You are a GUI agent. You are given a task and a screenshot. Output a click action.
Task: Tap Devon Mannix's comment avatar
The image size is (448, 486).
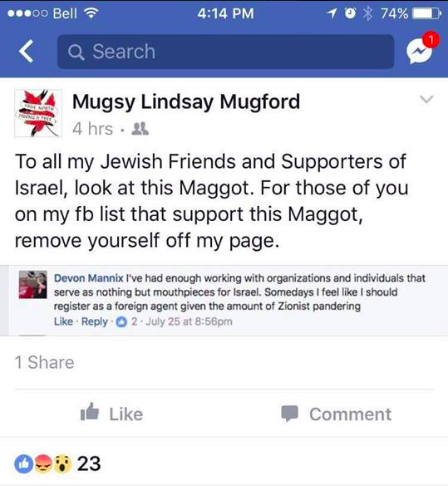[33, 285]
